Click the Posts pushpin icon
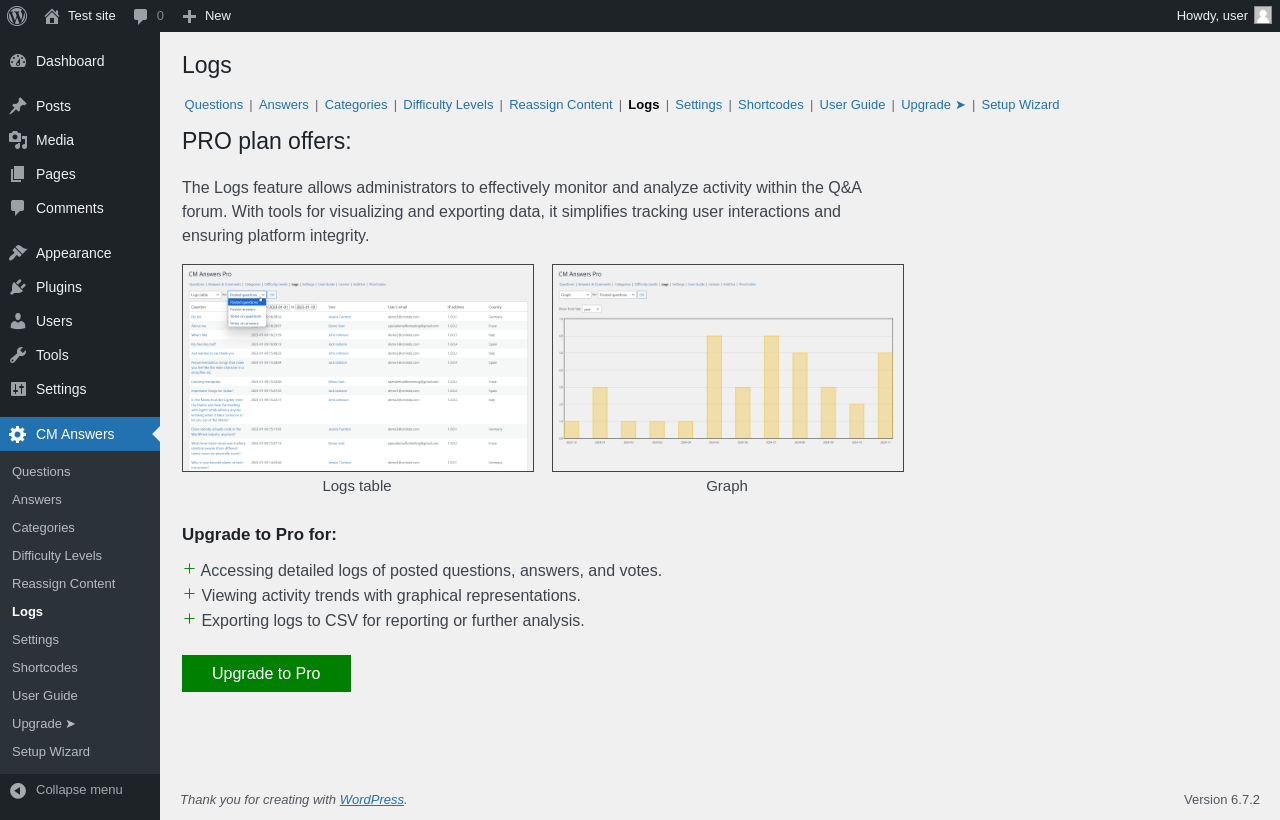 18,106
